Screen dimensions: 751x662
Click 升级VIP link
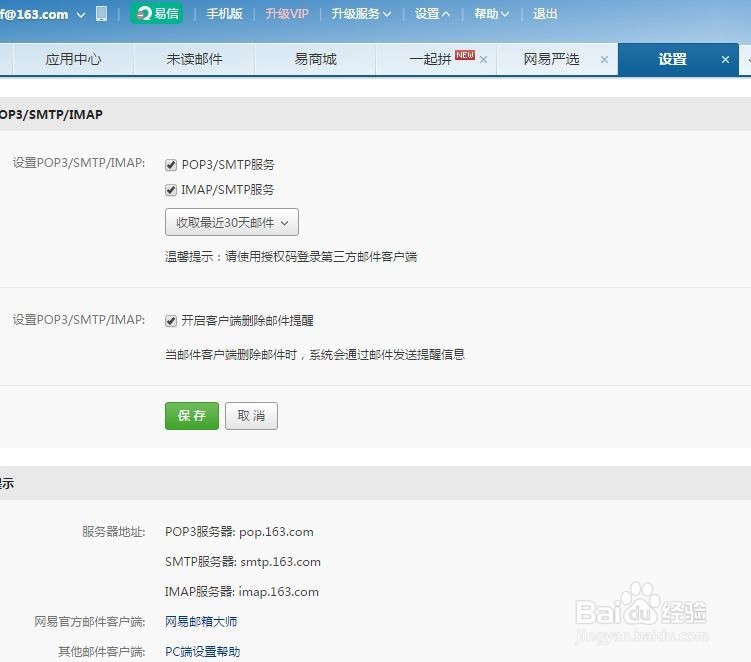(287, 14)
